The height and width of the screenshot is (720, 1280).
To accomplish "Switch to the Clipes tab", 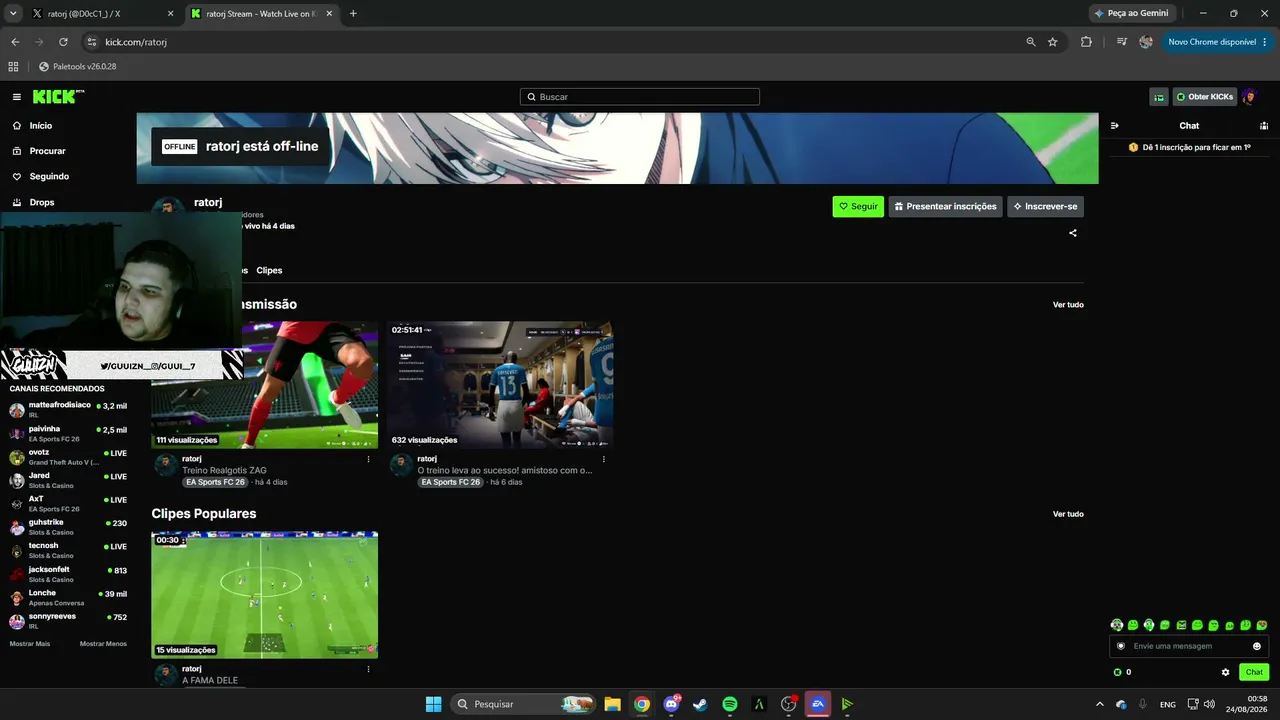I will pos(269,271).
